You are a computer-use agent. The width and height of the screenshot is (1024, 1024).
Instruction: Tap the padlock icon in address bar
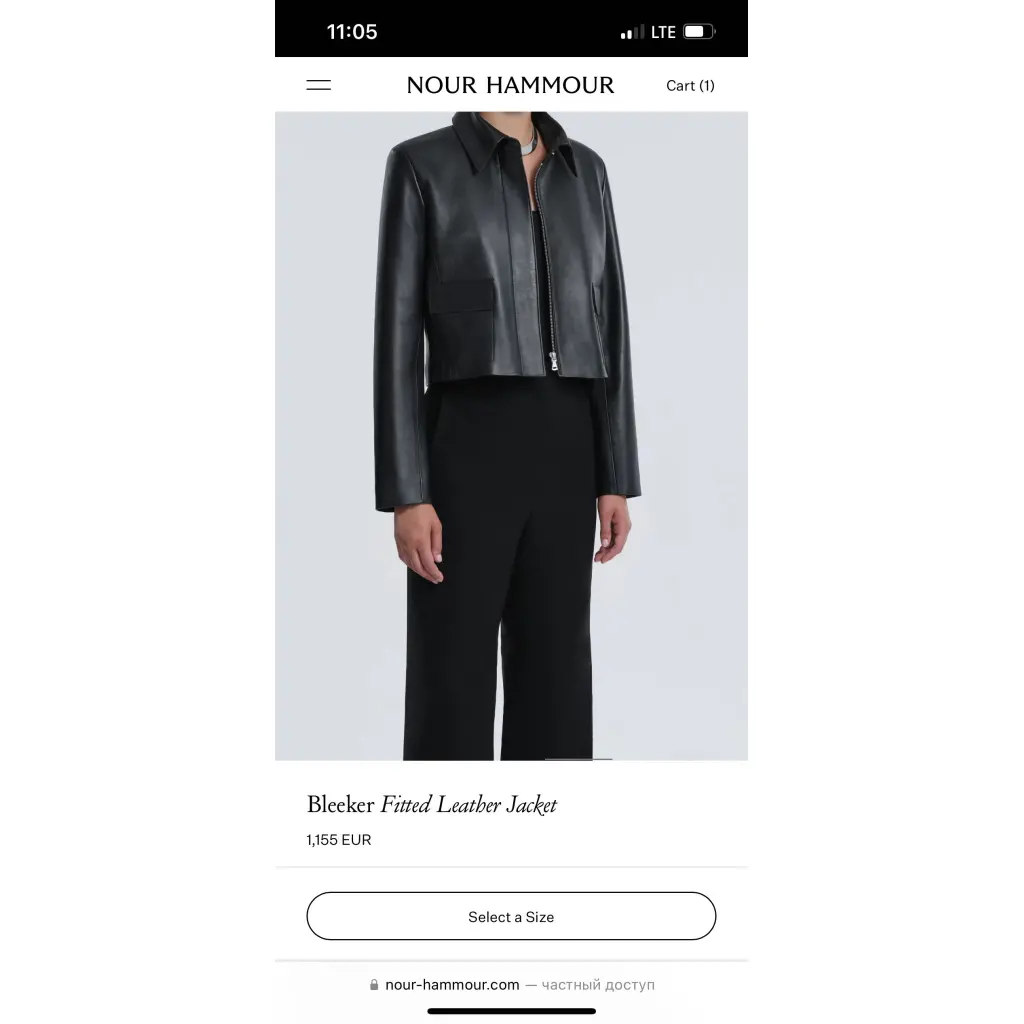coord(374,985)
